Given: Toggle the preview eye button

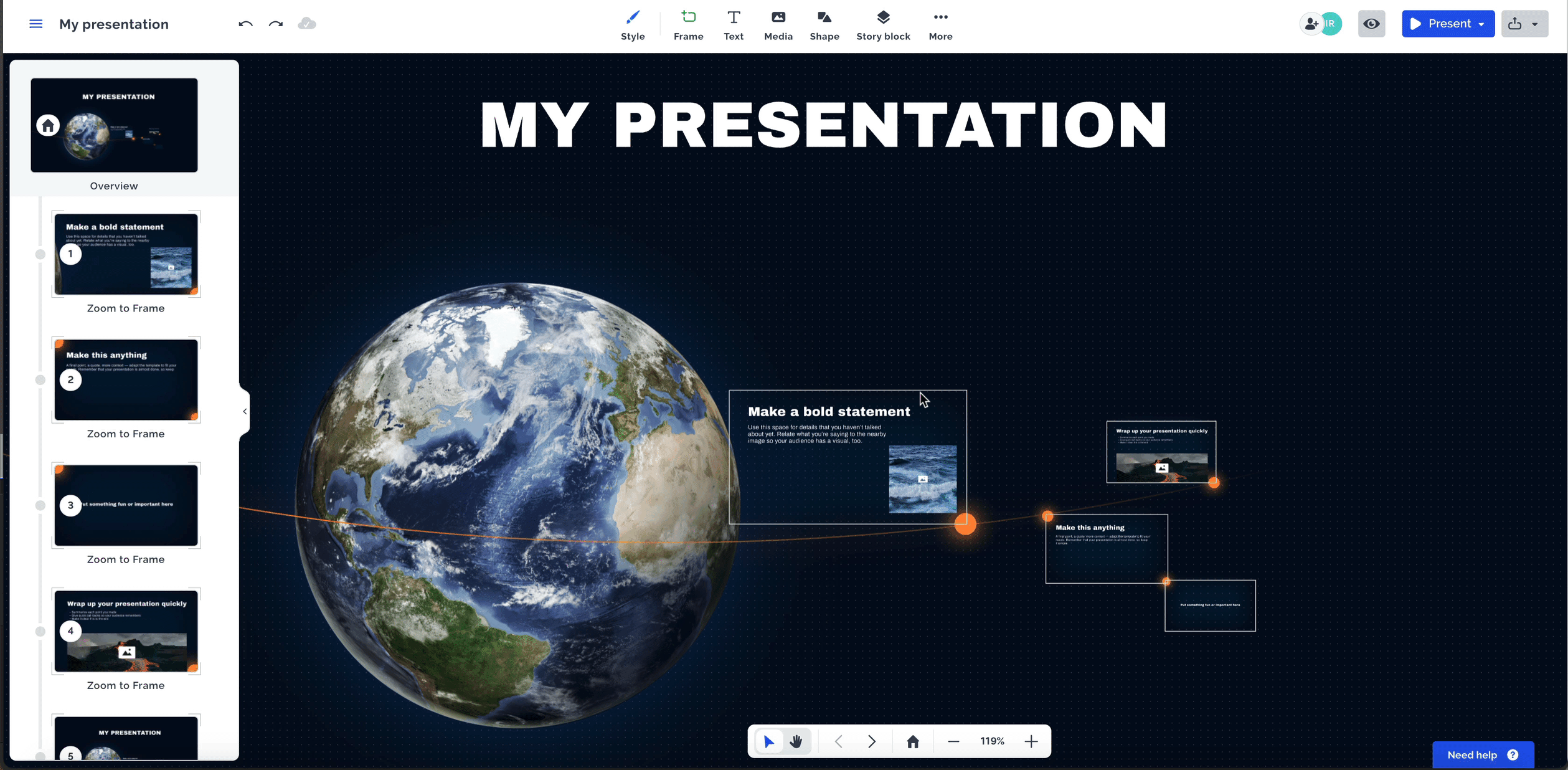Looking at the screenshot, I should point(1371,24).
